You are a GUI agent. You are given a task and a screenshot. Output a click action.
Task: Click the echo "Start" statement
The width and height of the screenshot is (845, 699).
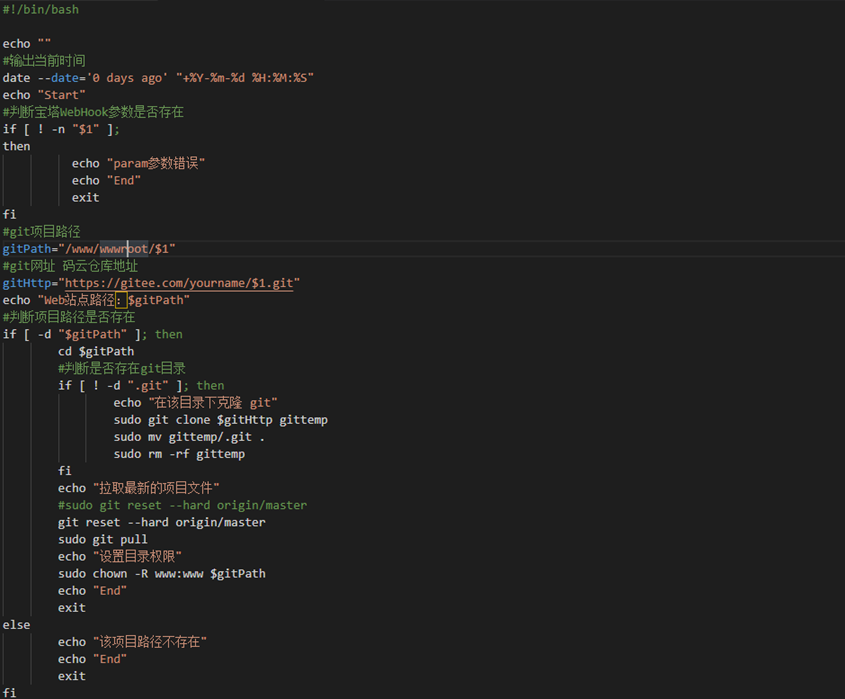tap(44, 95)
